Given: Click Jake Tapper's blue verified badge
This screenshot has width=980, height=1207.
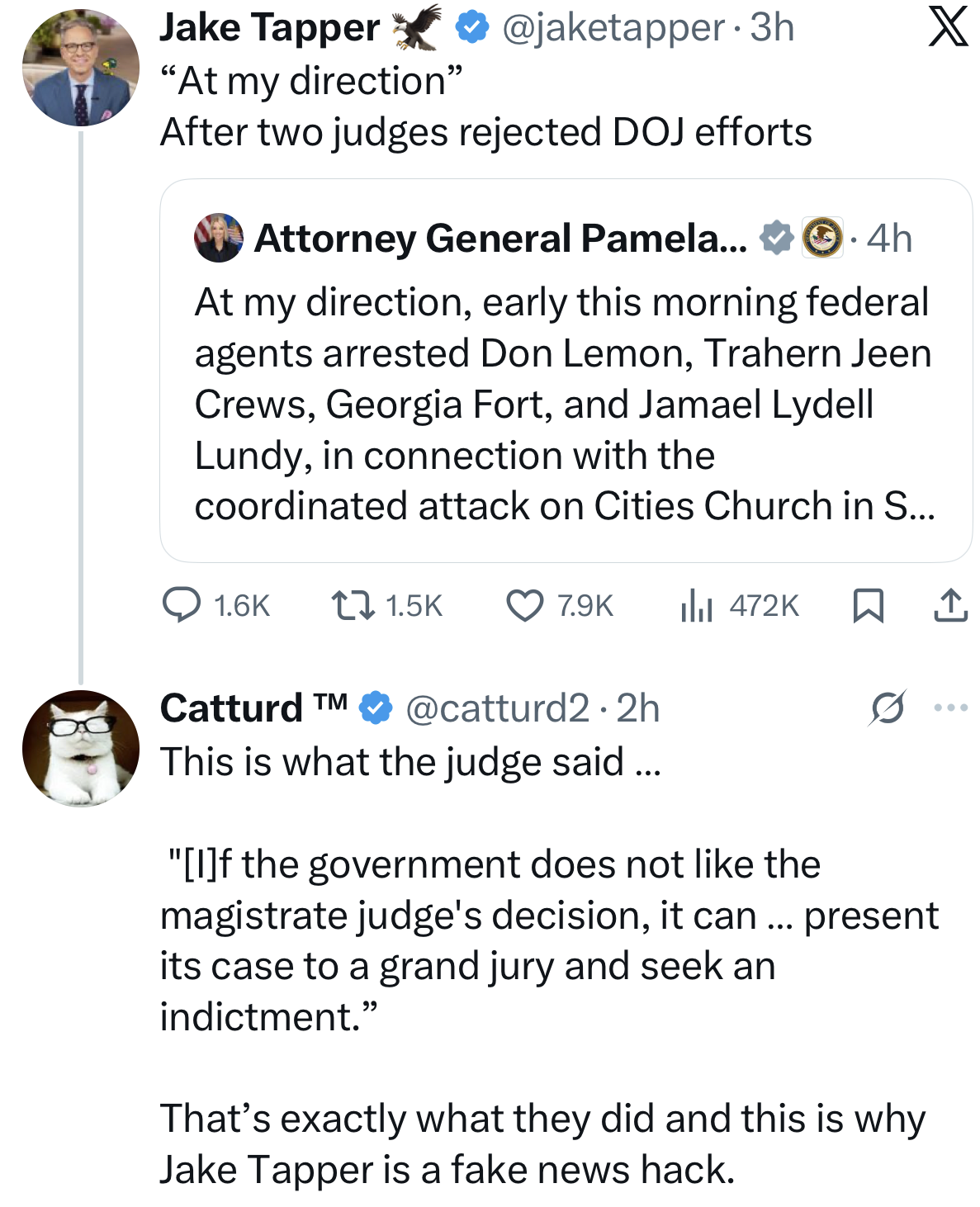Looking at the screenshot, I should (x=471, y=27).
